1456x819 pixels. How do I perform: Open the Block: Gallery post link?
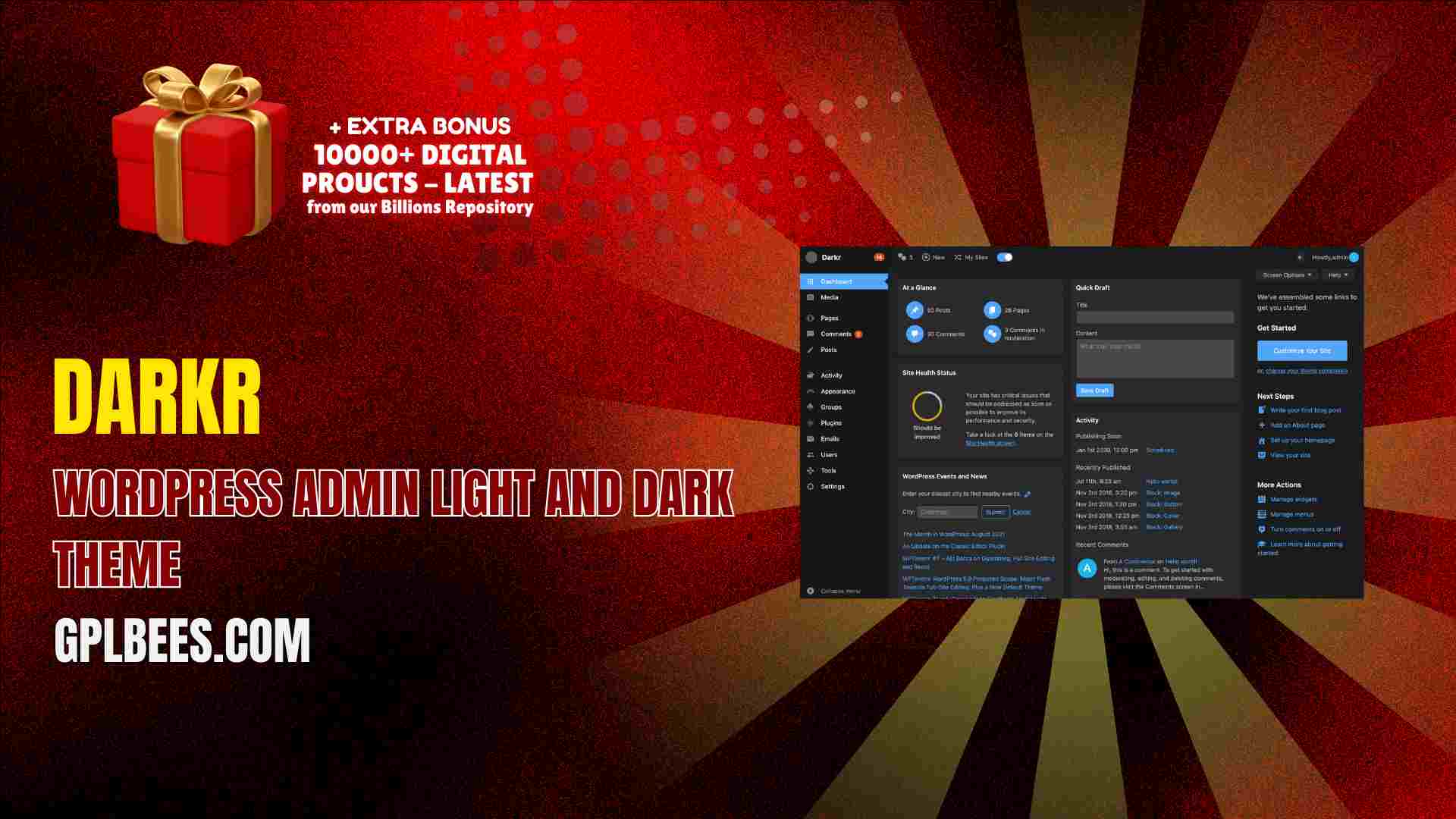[1163, 527]
